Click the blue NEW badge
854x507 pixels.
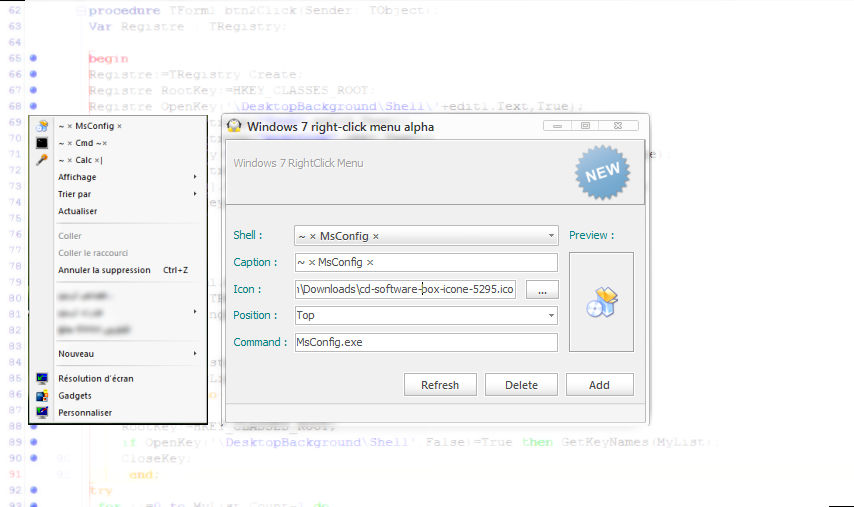[x=602, y=172]
